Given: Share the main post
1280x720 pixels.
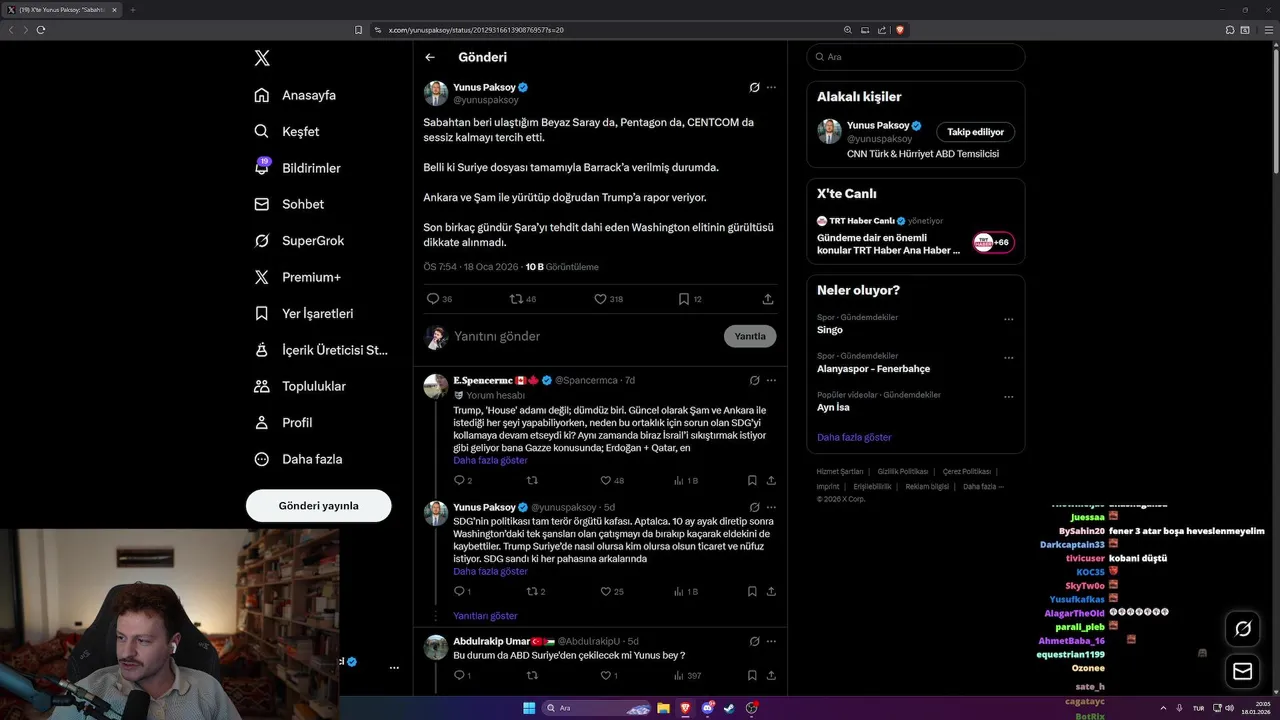Looking at the screenshot, I should (768, 299).
